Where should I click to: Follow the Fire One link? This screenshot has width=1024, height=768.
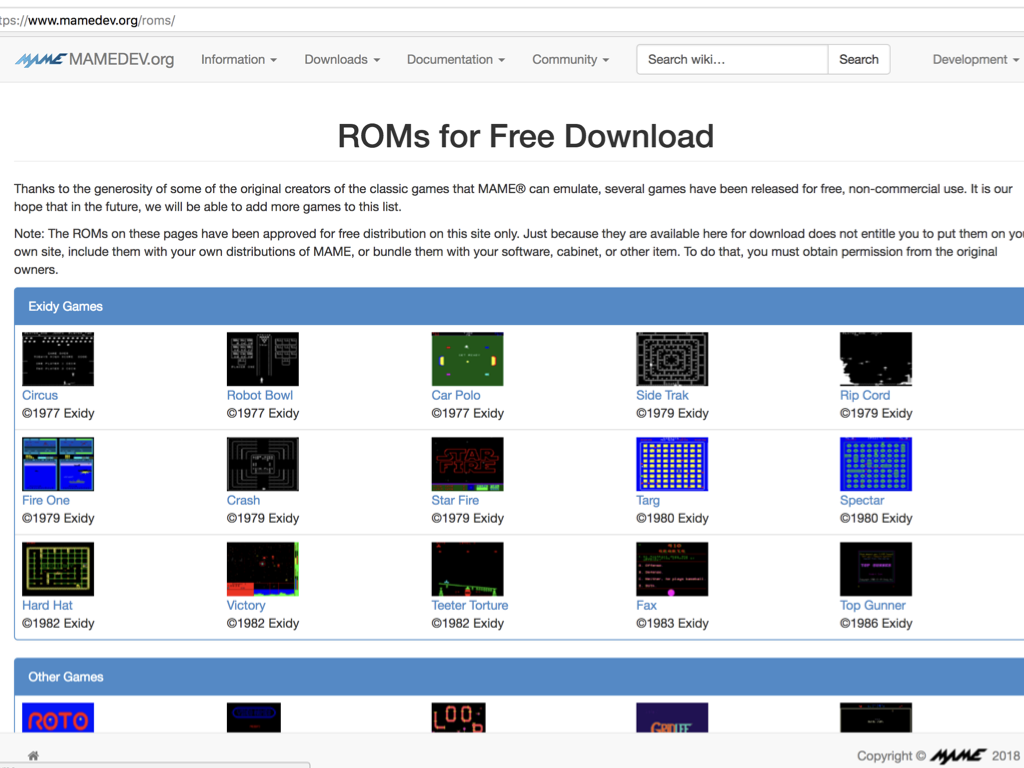(46, 500)
